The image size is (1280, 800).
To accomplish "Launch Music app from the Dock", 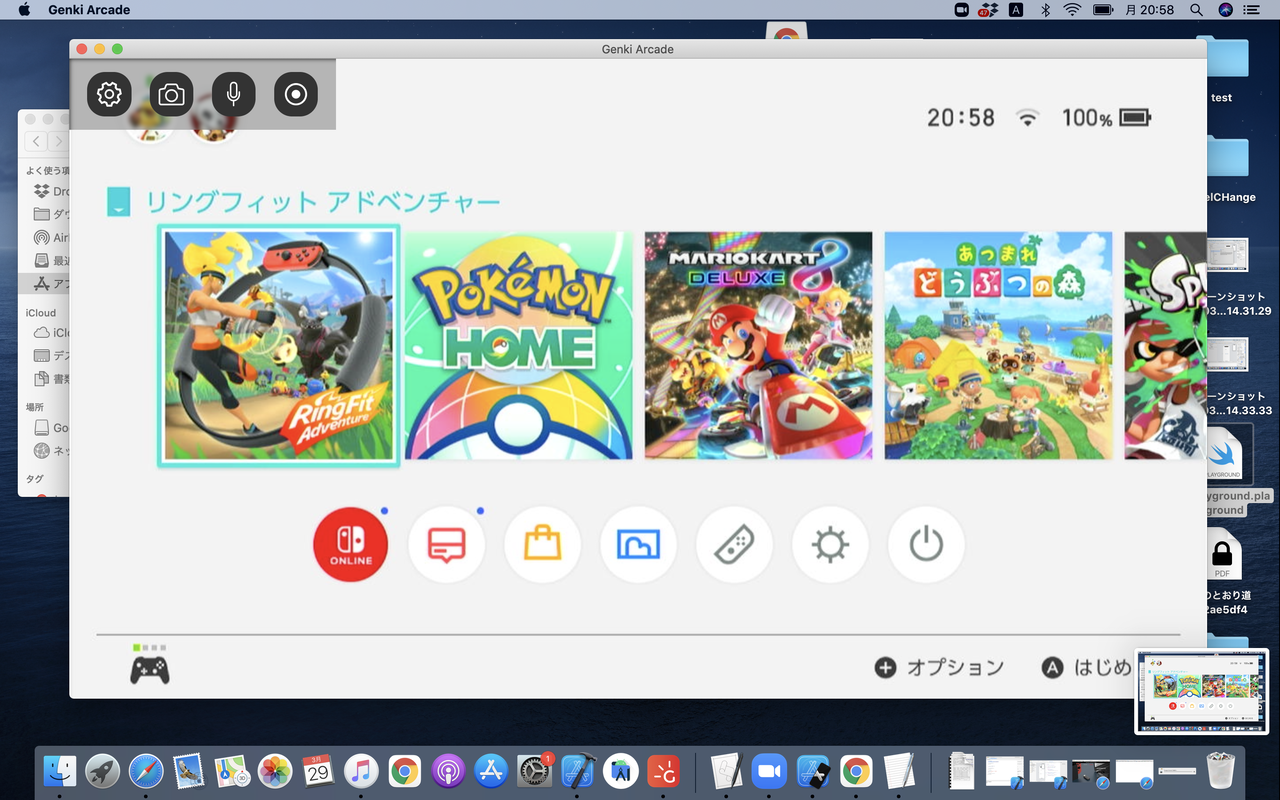I will point(361,770).
